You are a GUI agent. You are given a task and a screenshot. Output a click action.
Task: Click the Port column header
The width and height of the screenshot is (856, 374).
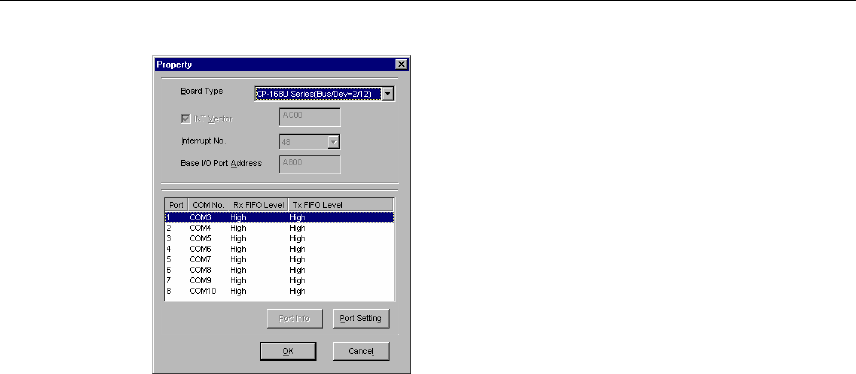pyautogui.click(x=176, y=205)
